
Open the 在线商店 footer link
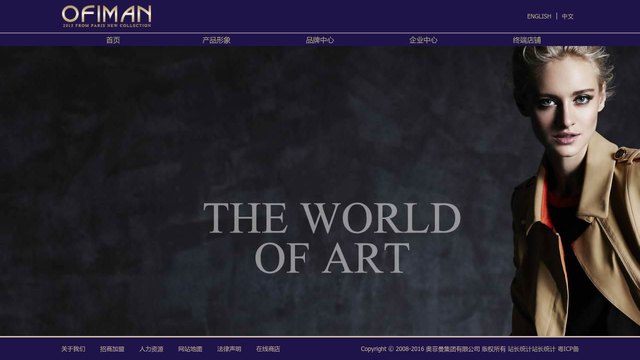tap(268, 349)
